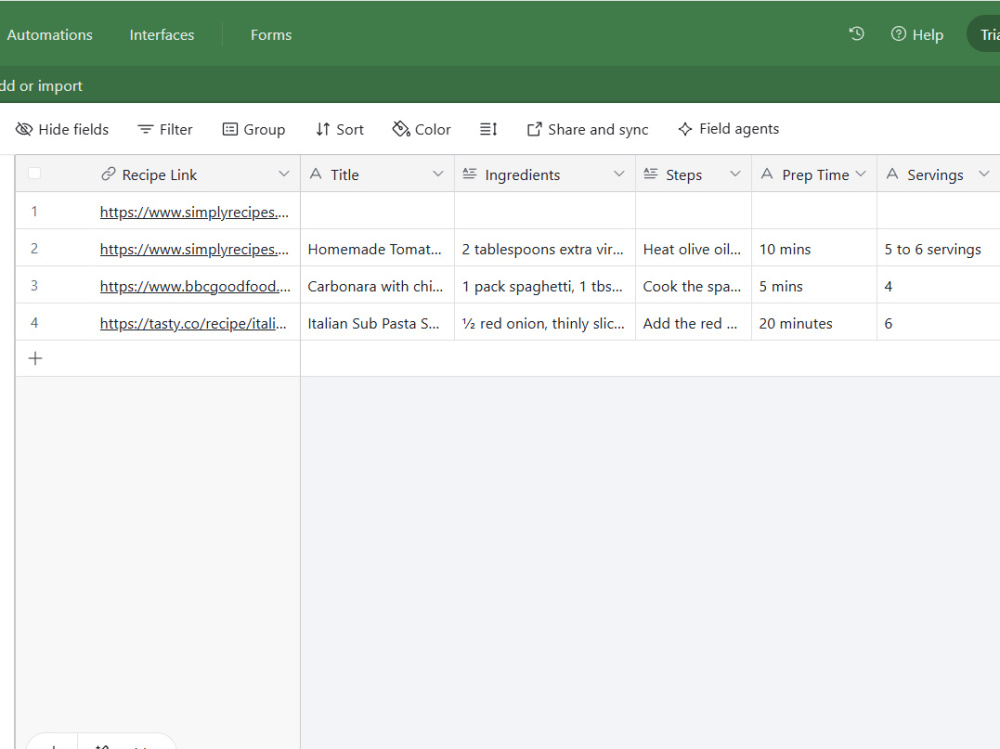Select the 'Cook the spa...' steps cell
This screenshot has width=1000, height=749.
pyautogui.click(x=693, y=286)
